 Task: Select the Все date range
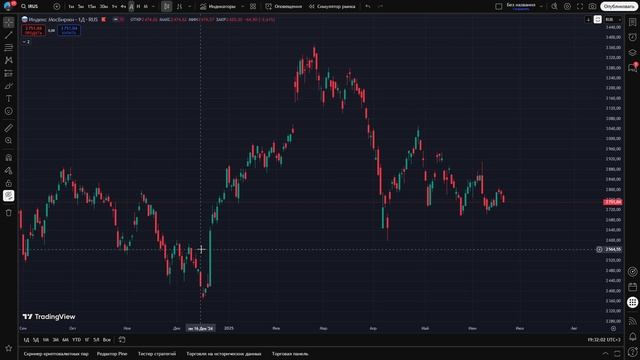[107, 340]
